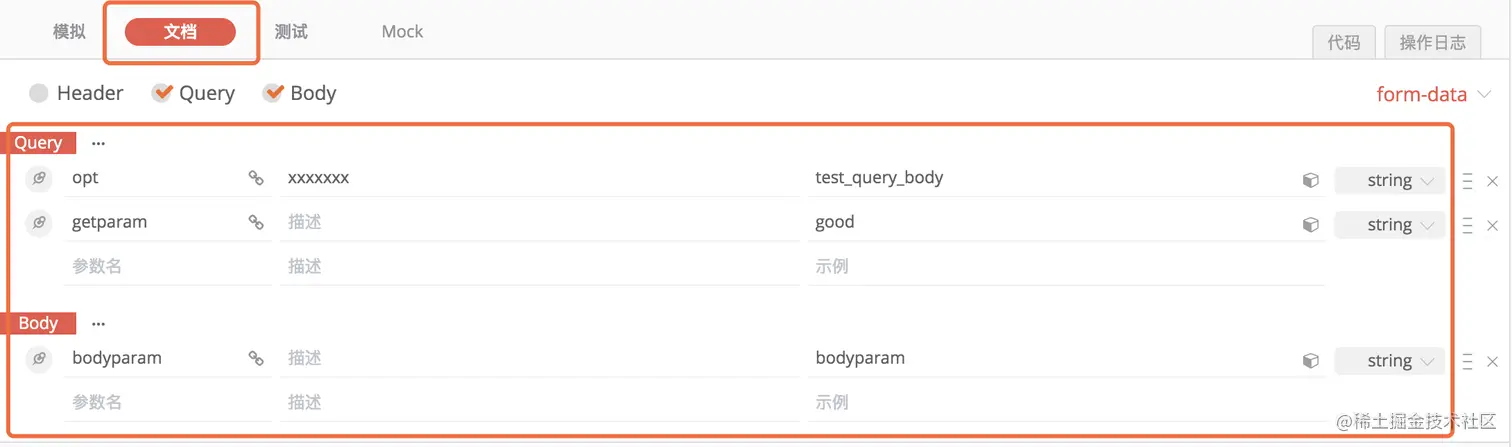Open the ellipsis menu next to Body label
Viewport: 1512px width, 447px height.
pos(98,324)
